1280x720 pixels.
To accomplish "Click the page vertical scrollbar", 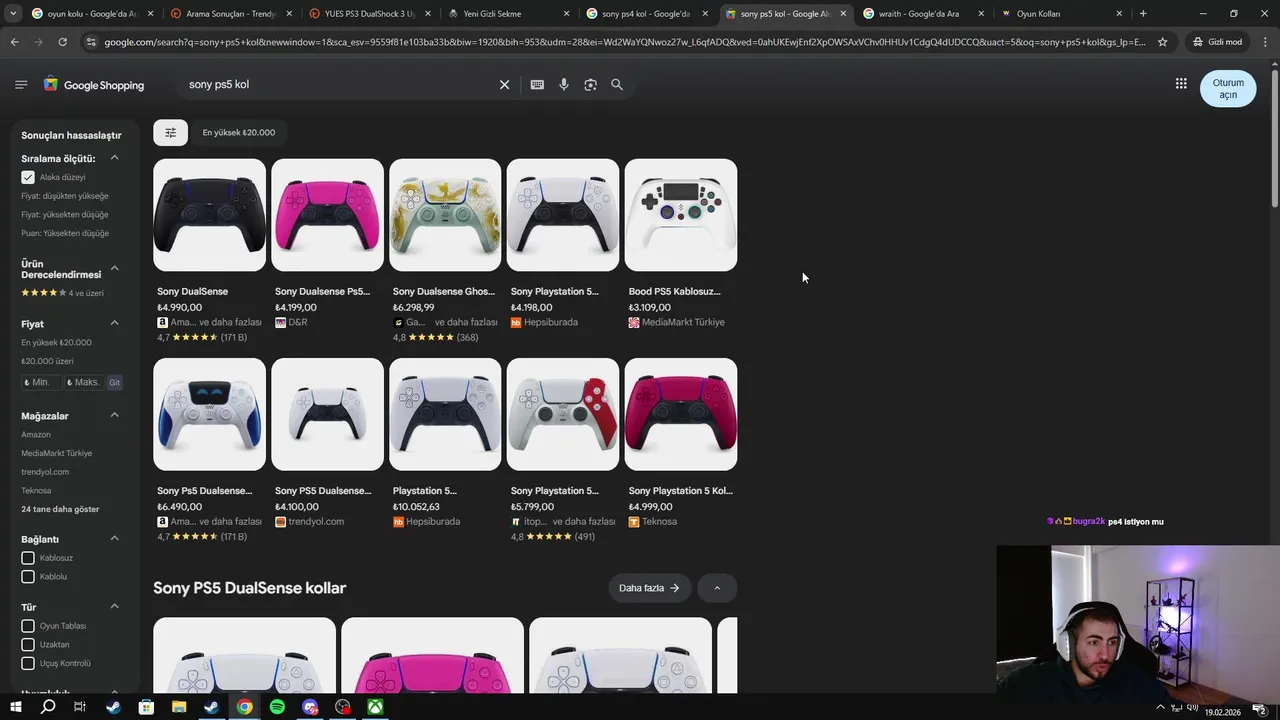I will pyautogui.click(x=1274, y=140).
